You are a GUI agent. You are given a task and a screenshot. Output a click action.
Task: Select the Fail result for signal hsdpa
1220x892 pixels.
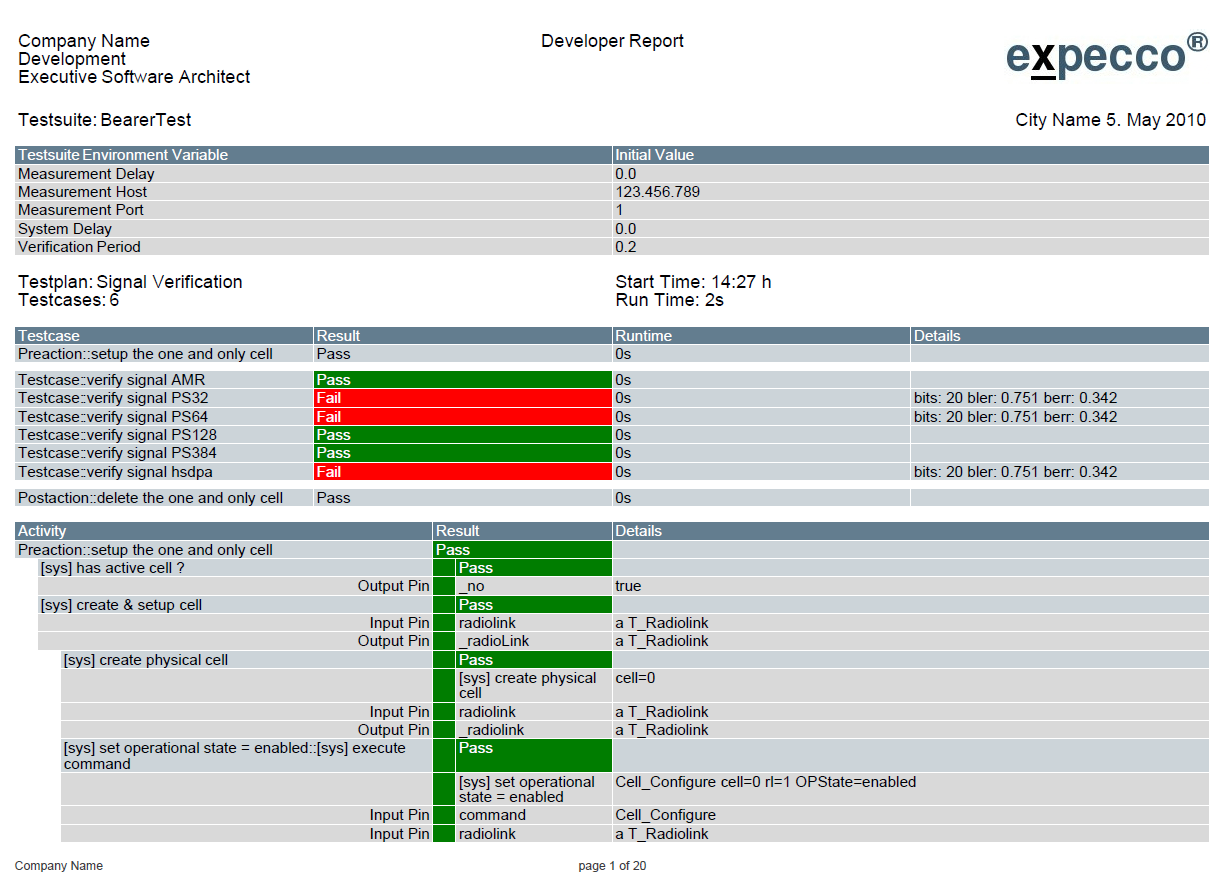tap(462, 472)
